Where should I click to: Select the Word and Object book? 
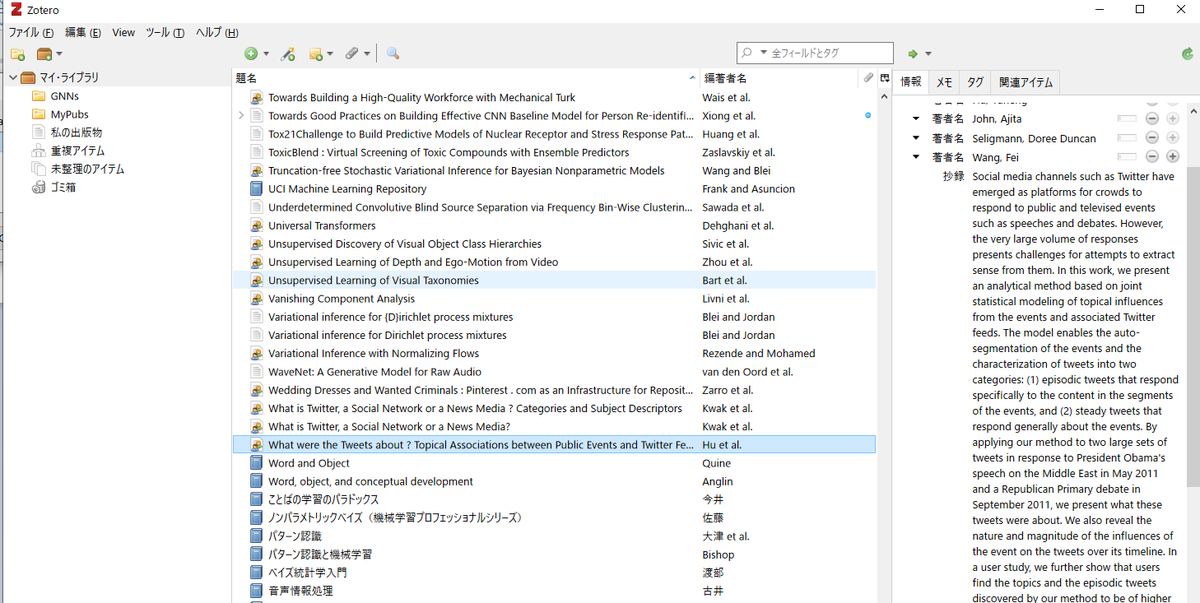tap(554, 463)
